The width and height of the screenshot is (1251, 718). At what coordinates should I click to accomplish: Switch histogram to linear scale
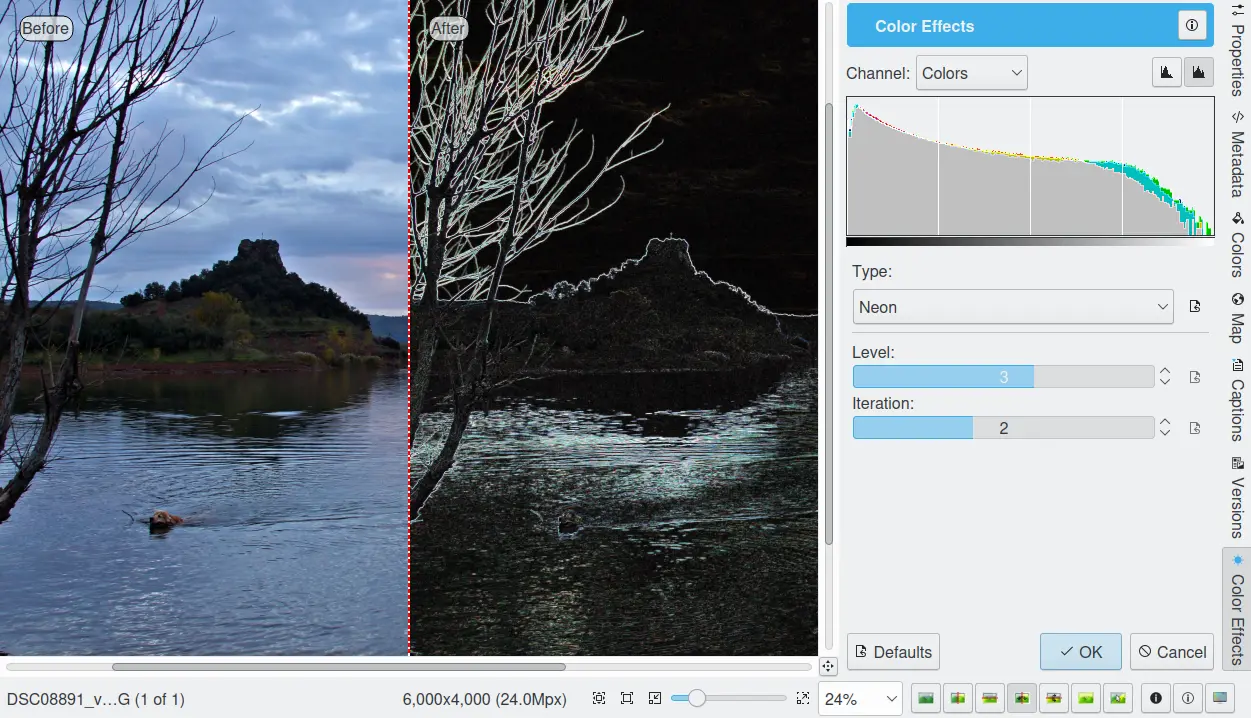1166,73
